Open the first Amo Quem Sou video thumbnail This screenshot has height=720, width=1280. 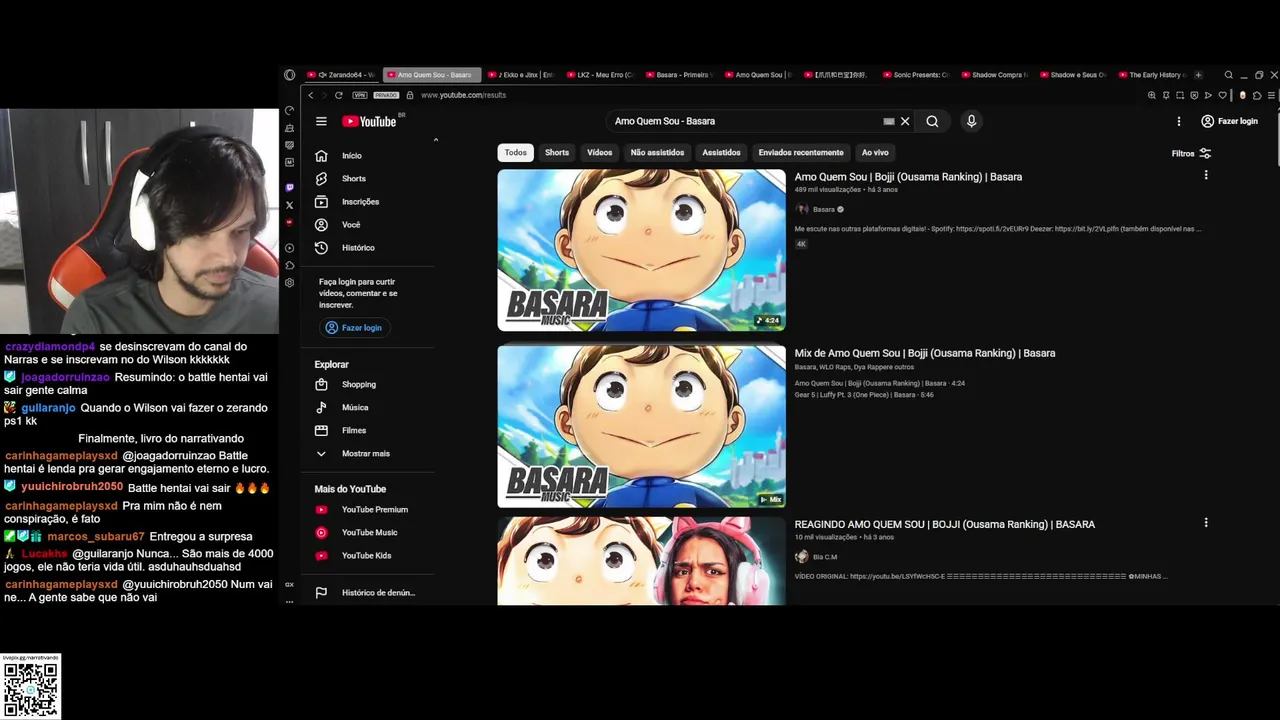coord(642,250)
